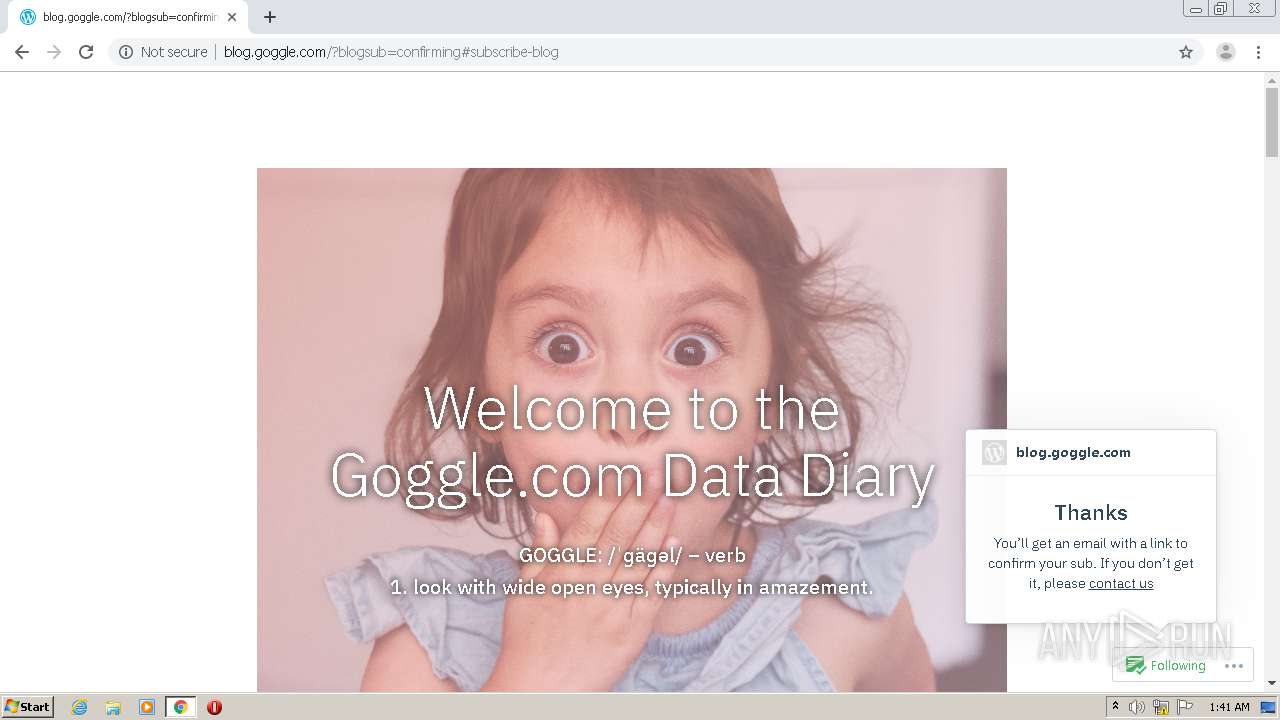Open the Opera icon in the taskbar

click(x=214, y=707)
